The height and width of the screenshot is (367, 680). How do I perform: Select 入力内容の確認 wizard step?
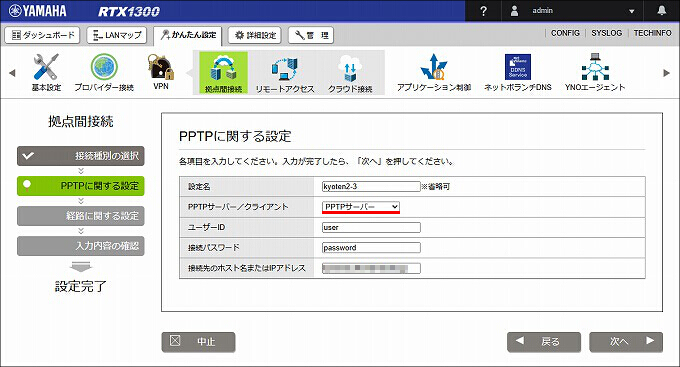point(81,246)
